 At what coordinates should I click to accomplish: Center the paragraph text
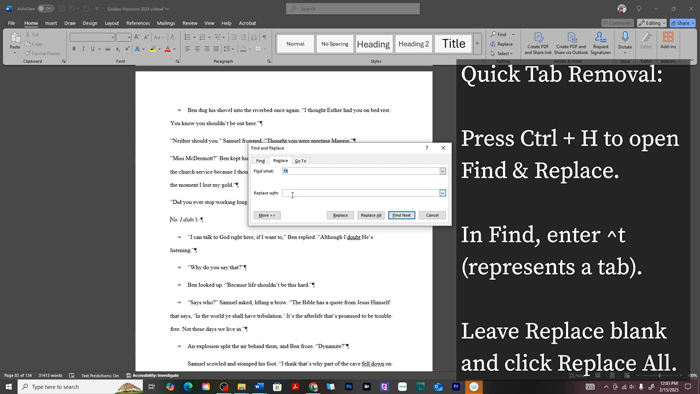197,49
